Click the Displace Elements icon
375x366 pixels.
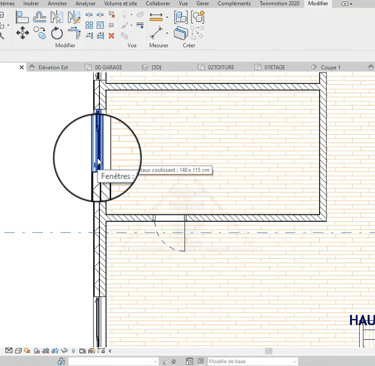[140, 14]
